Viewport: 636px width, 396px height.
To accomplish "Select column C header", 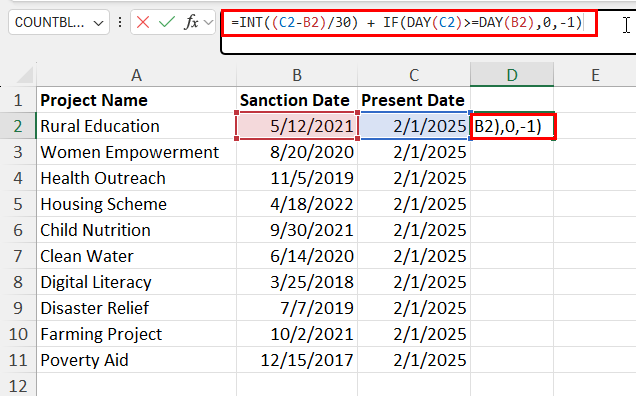I will click(x=414, y=75).
